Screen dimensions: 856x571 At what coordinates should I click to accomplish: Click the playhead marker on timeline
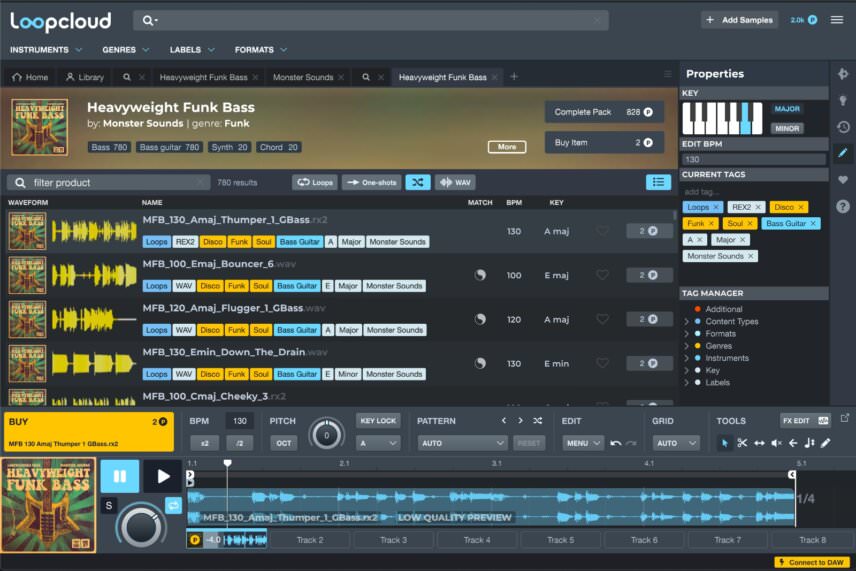click(228, 463)
